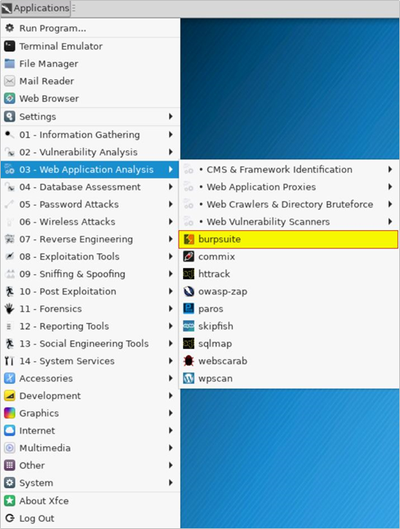Open 06 - Wireless Attacks menu
400x529 pixels.
(x=90, y=222)
